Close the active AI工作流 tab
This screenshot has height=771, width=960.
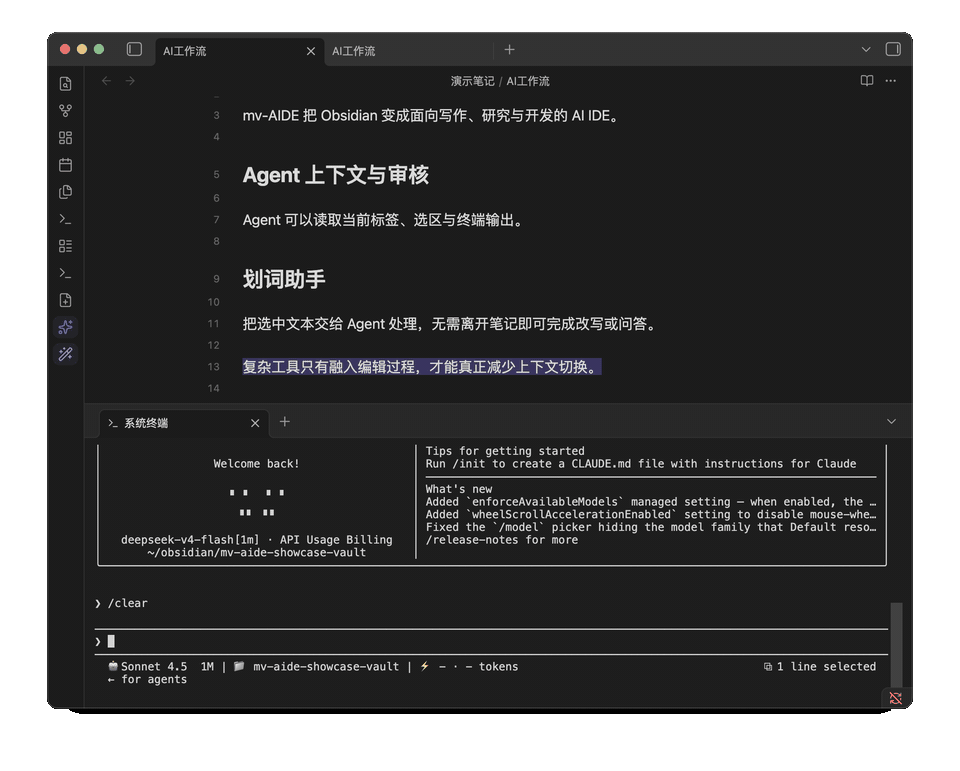click(311, 51)
